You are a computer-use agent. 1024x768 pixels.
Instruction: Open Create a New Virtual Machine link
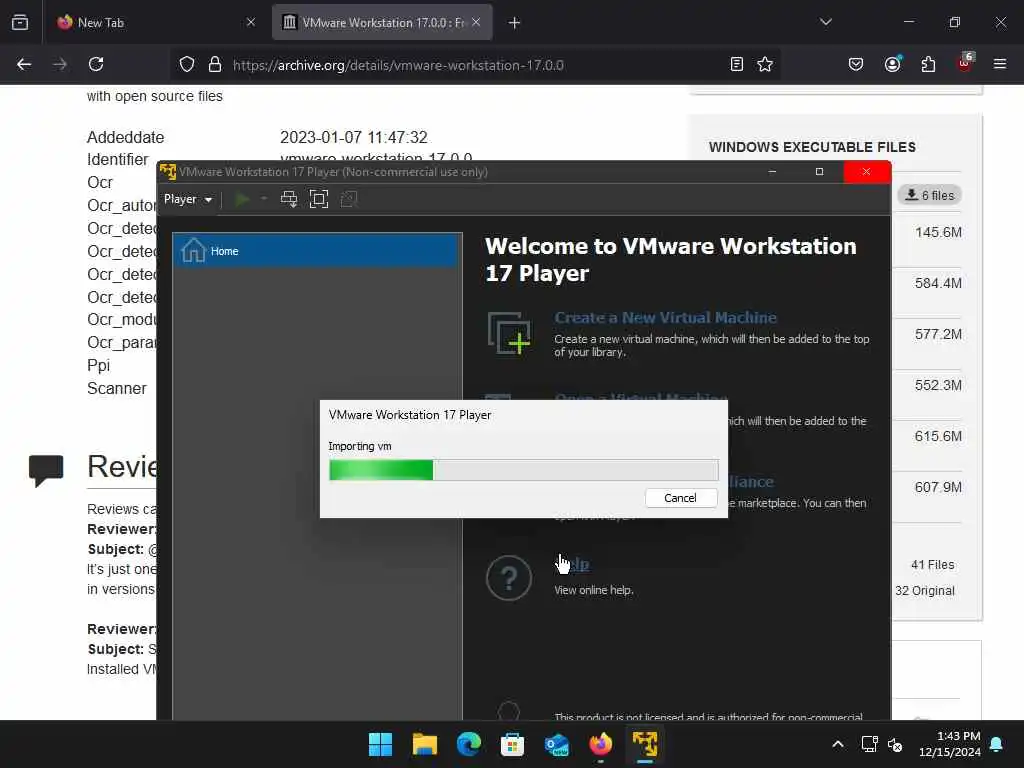pos(665,317)
